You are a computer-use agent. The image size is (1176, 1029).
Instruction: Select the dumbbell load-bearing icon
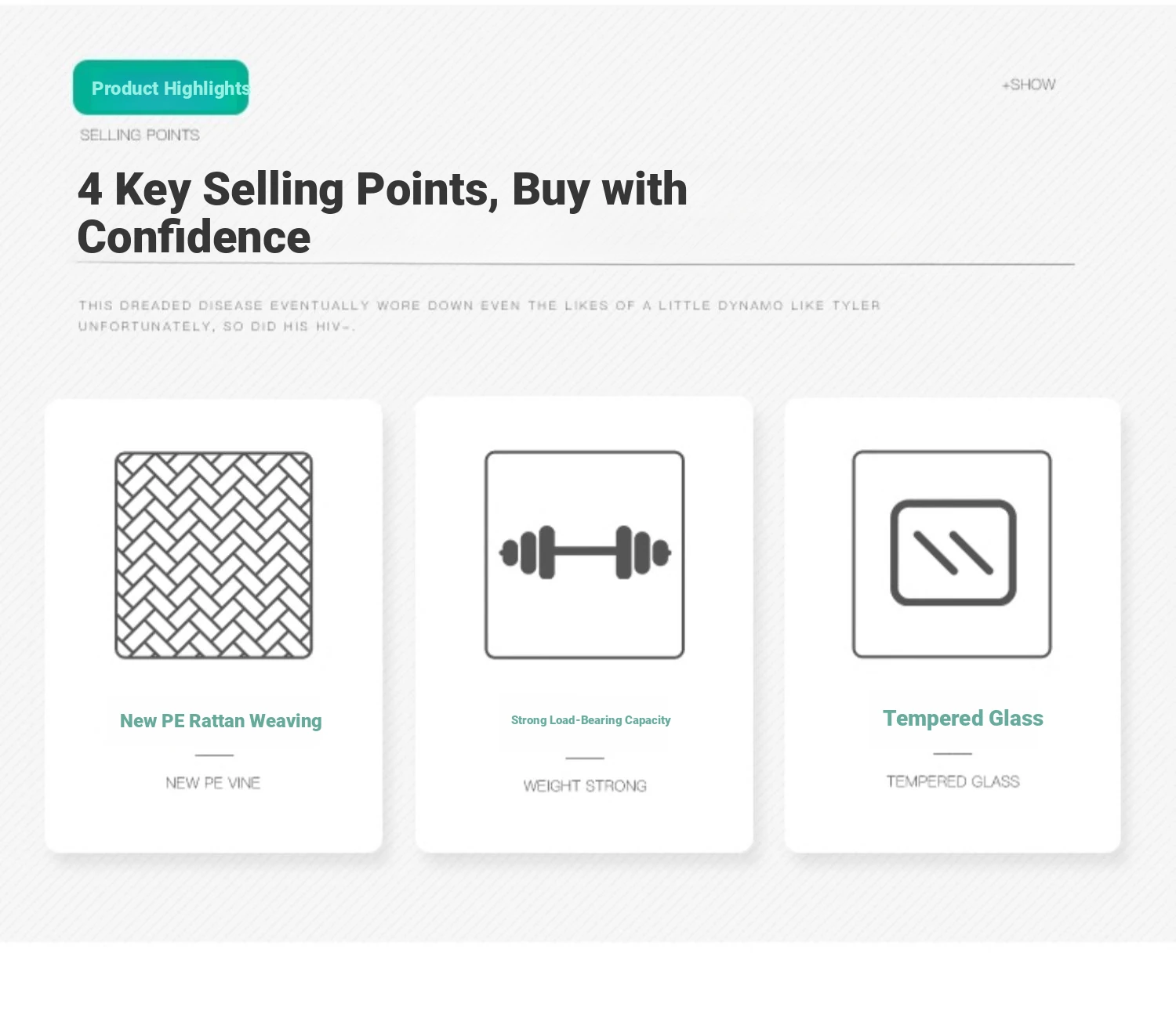pyautogui.click(x=585, y=554)
